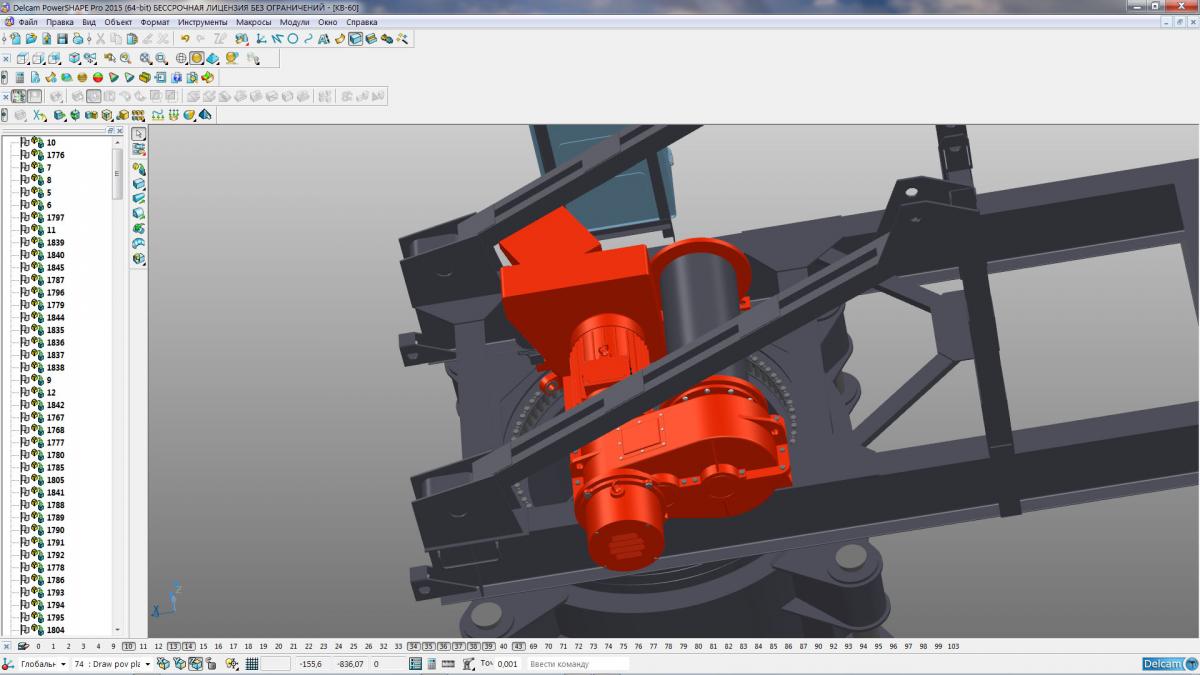
Task: Click the Save (floppy disk) icon
Action: [x=62, y=39]
